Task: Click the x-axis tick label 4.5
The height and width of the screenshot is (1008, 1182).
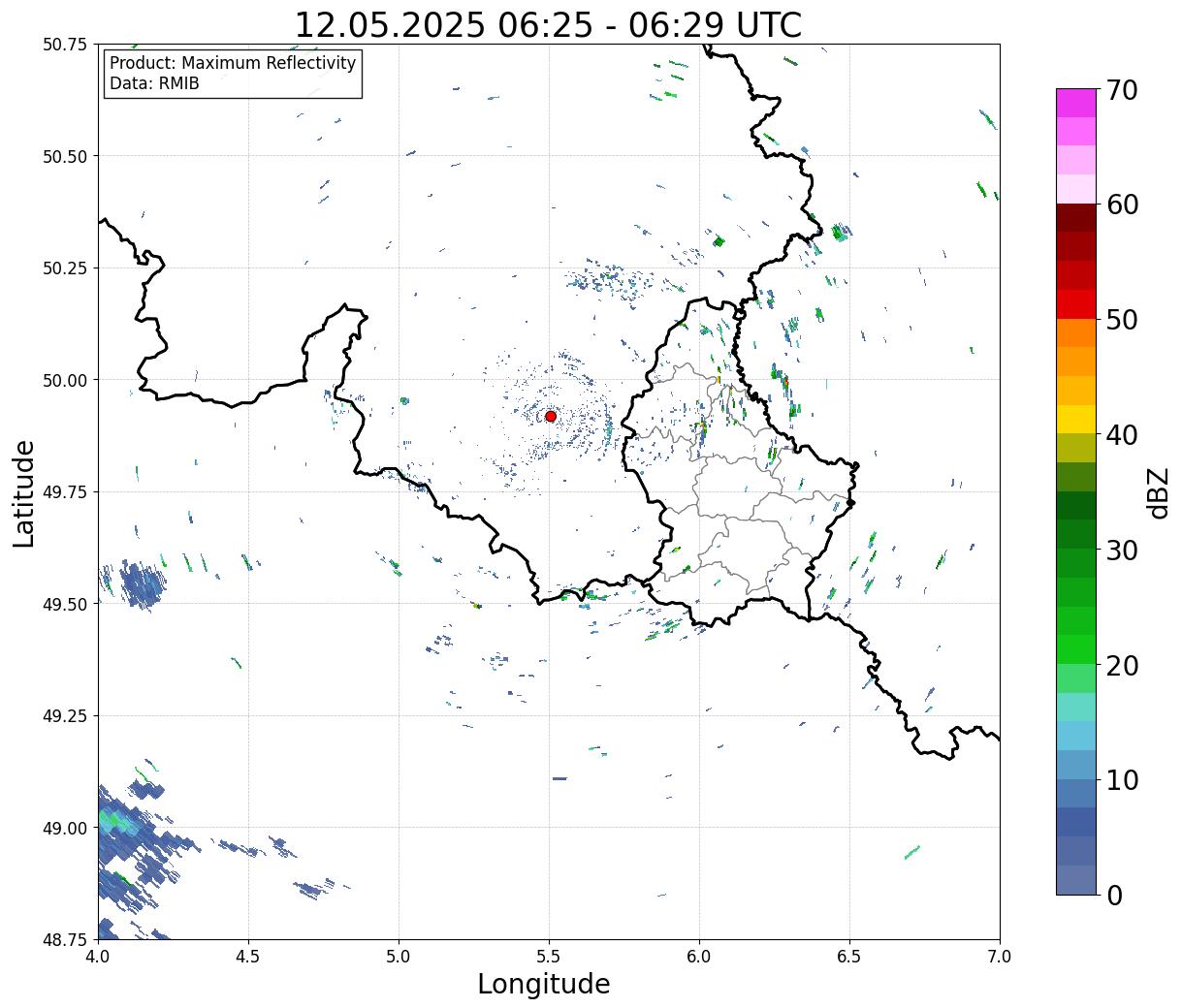Action: (248, 956)
